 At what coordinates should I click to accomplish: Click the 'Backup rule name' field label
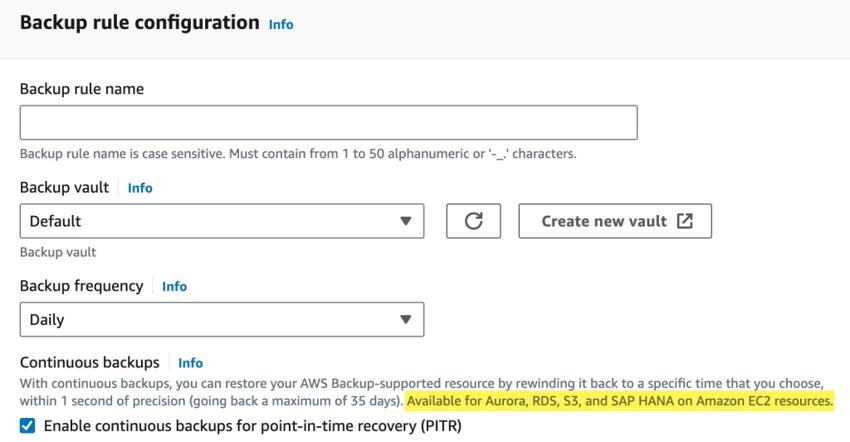click(82, 89)
